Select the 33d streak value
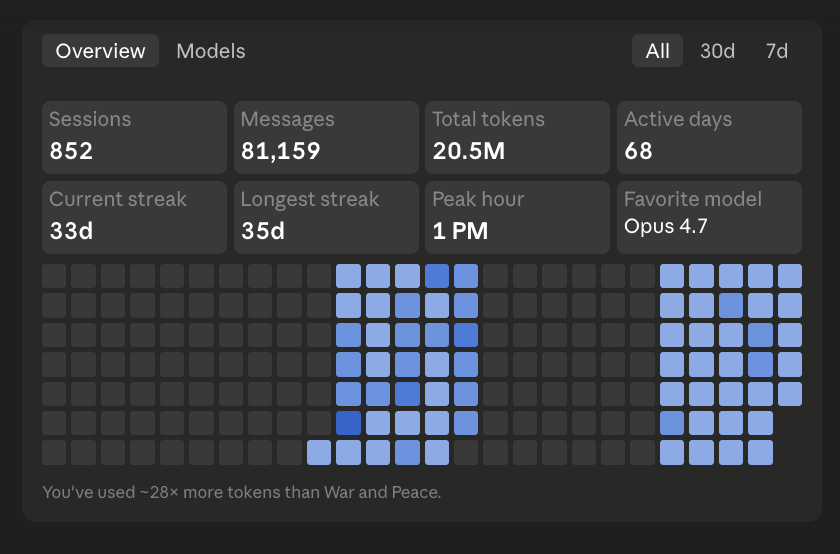 [x=71, y=231]
